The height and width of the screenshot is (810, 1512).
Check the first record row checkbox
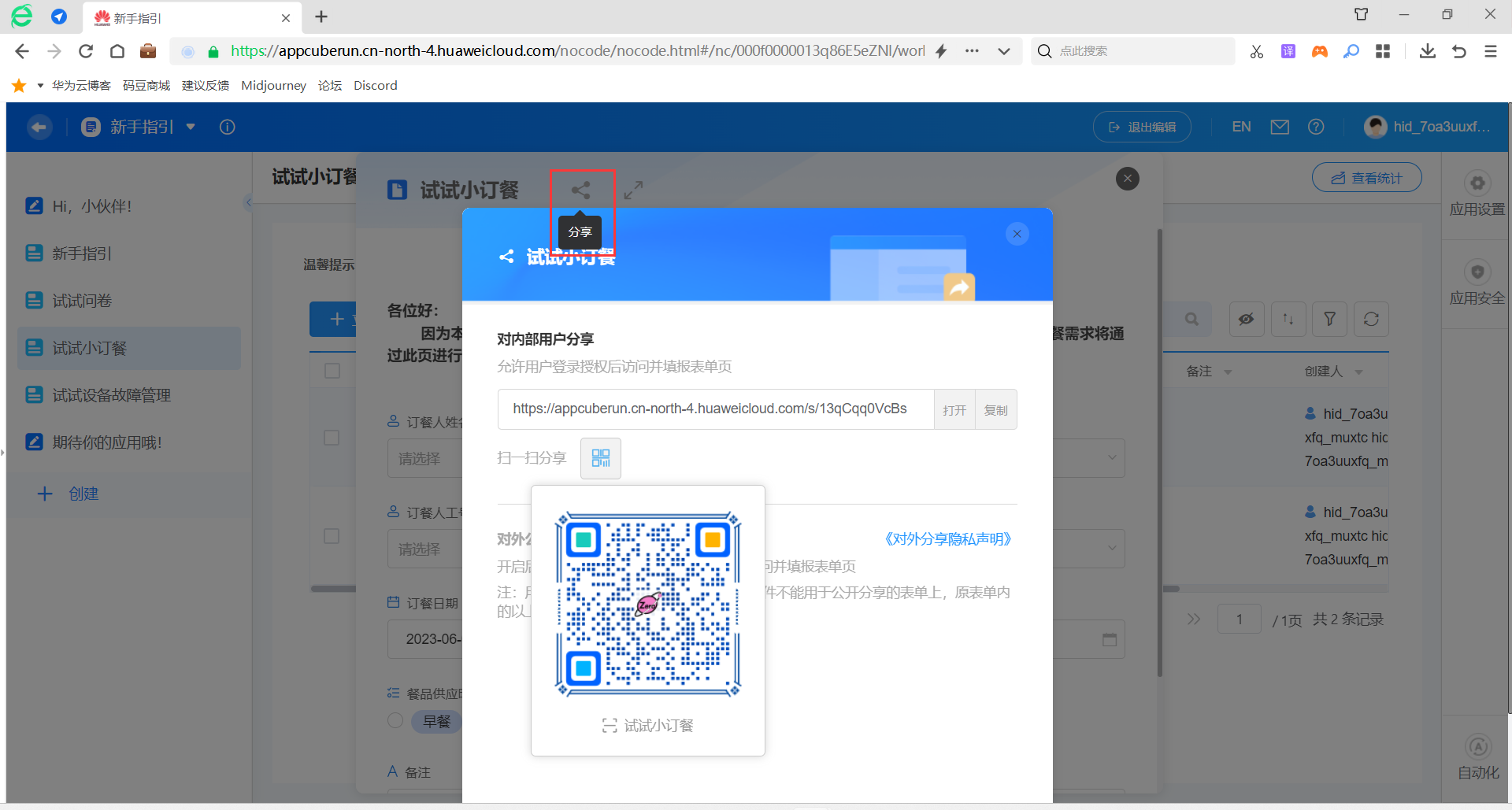point(332,438)
